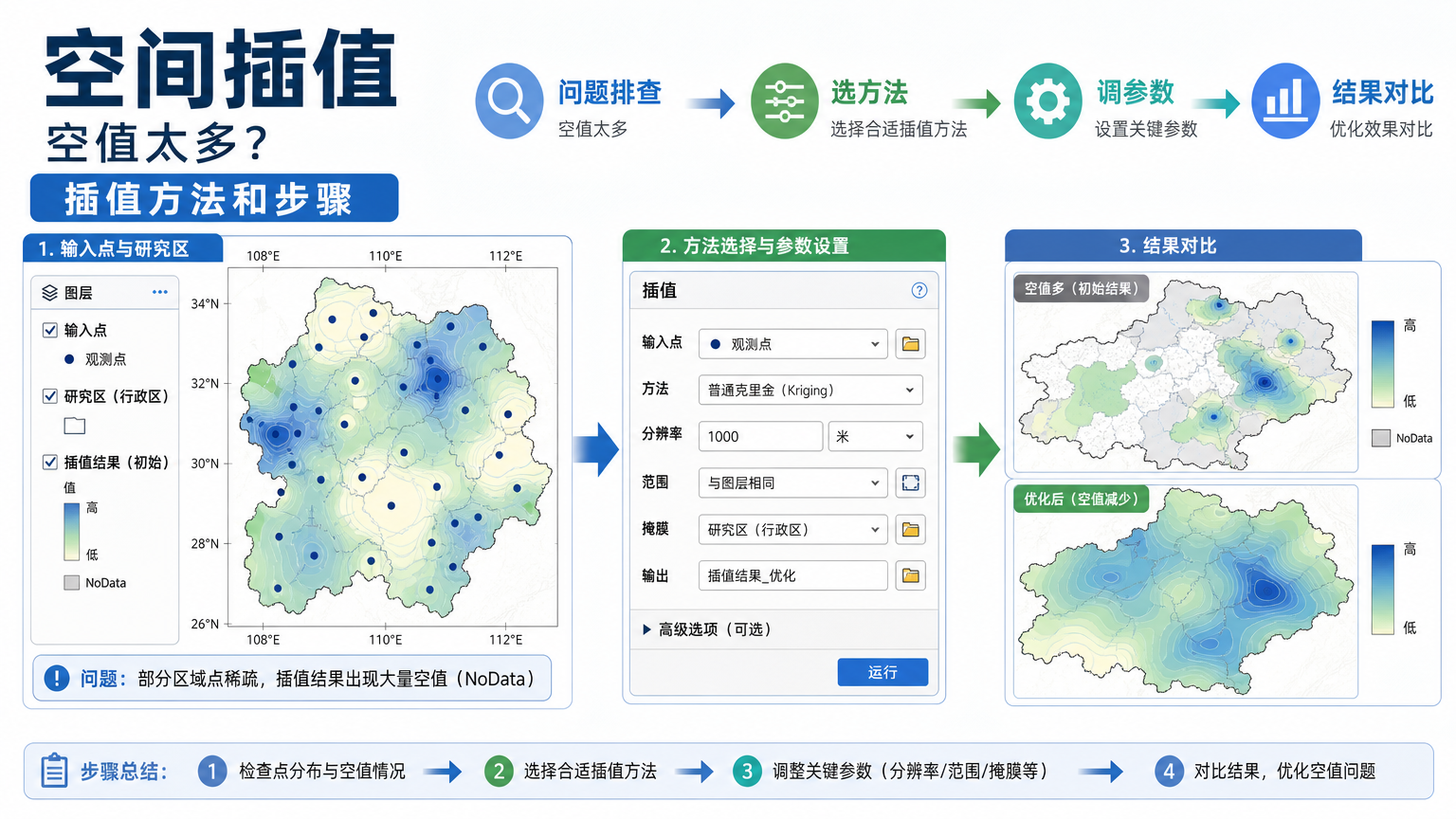Click text 调整关键参数（分辨率/范围/掩膜等）
The image size is (1456, 819).
coord(911,771)
